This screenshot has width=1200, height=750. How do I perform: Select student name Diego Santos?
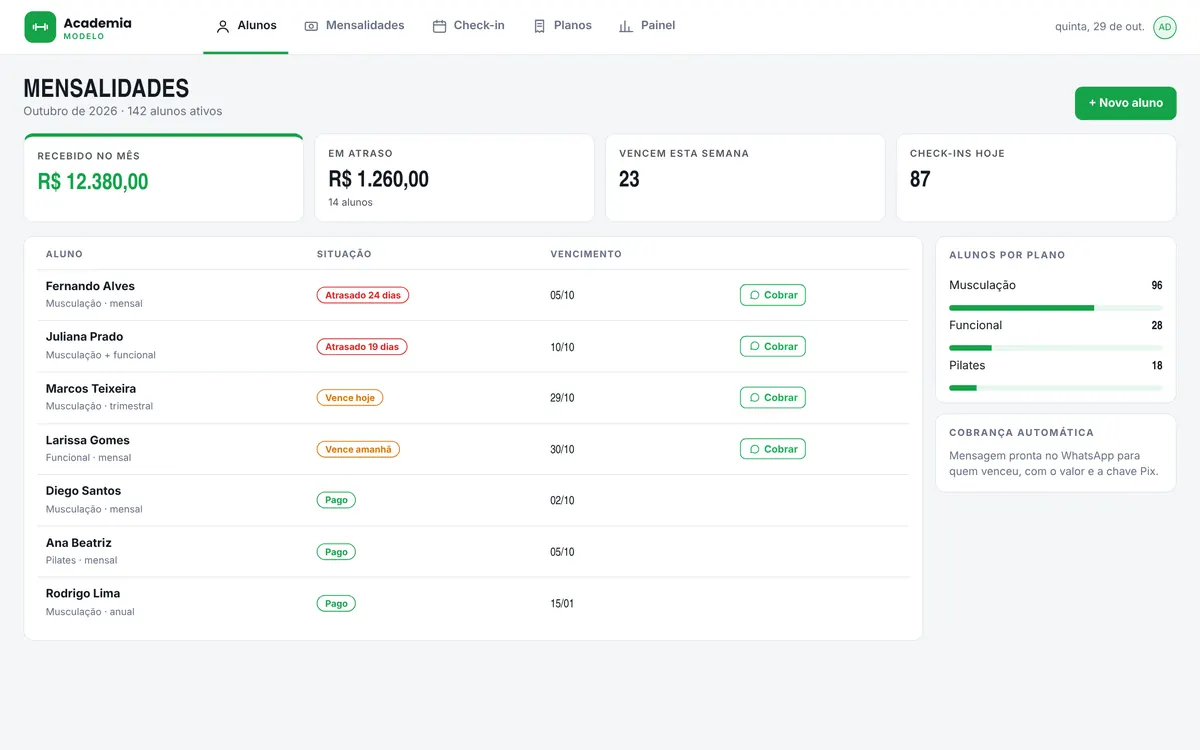pos(84,491)
